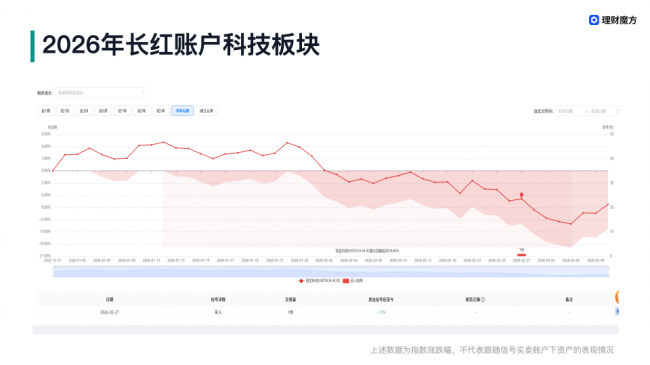Click the red buy-signal pin on the line

(x=521, y=195)
